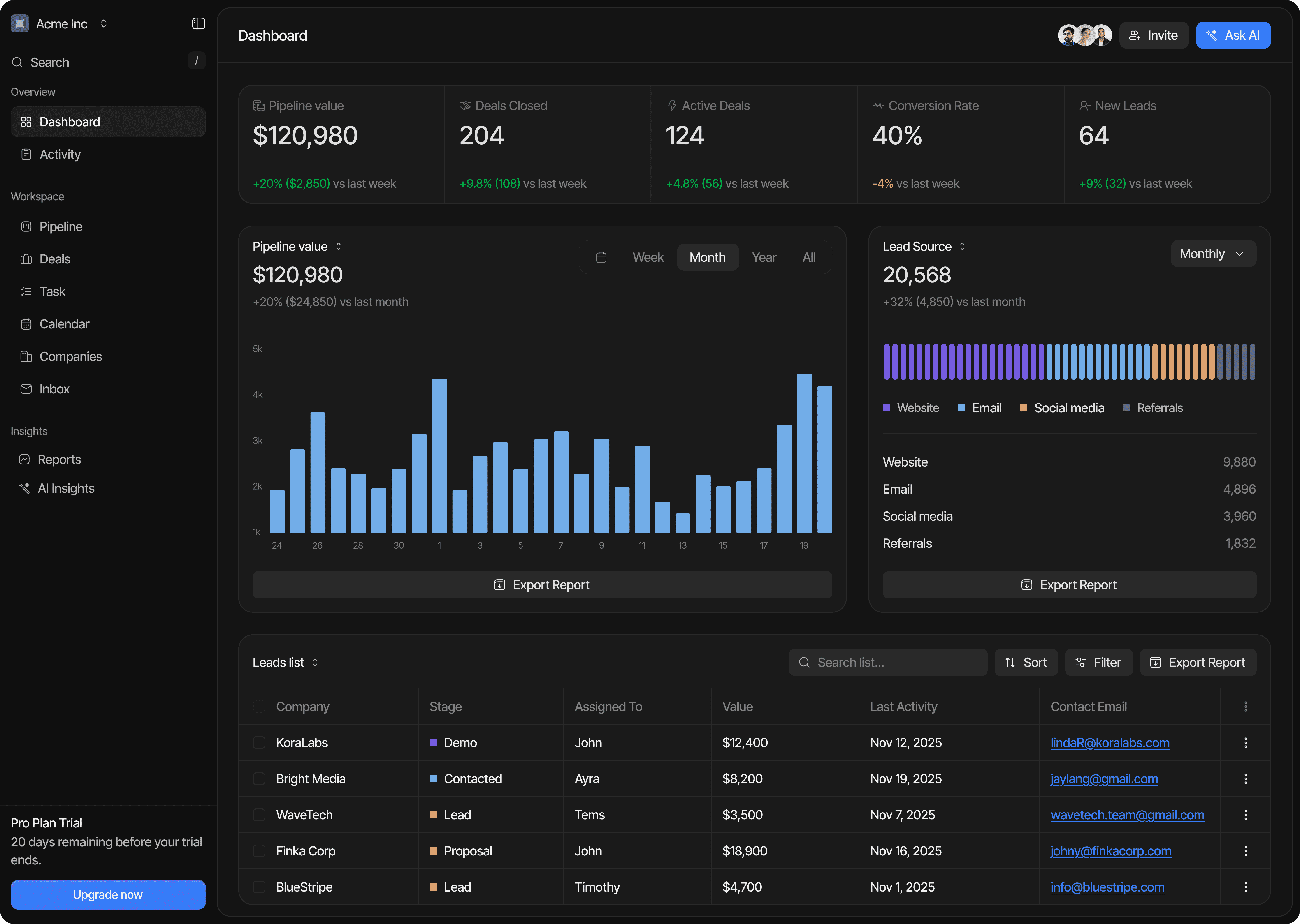Open the Monthly period dropdown
This screenshot has width=1300, height=924.
pos(1212,254)
